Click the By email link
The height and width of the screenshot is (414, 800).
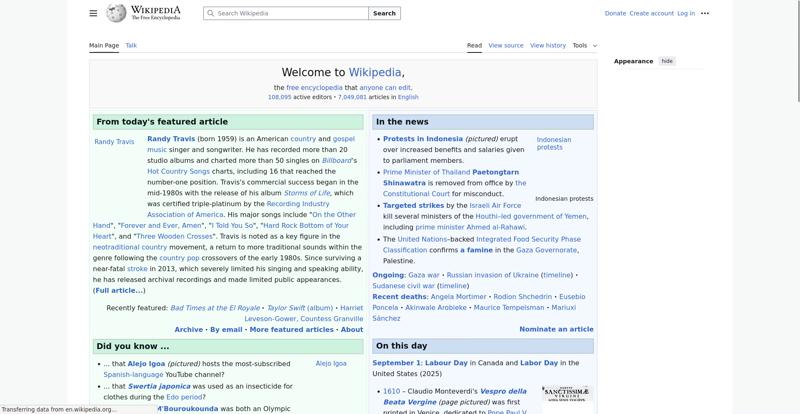(x=227, y=330)
